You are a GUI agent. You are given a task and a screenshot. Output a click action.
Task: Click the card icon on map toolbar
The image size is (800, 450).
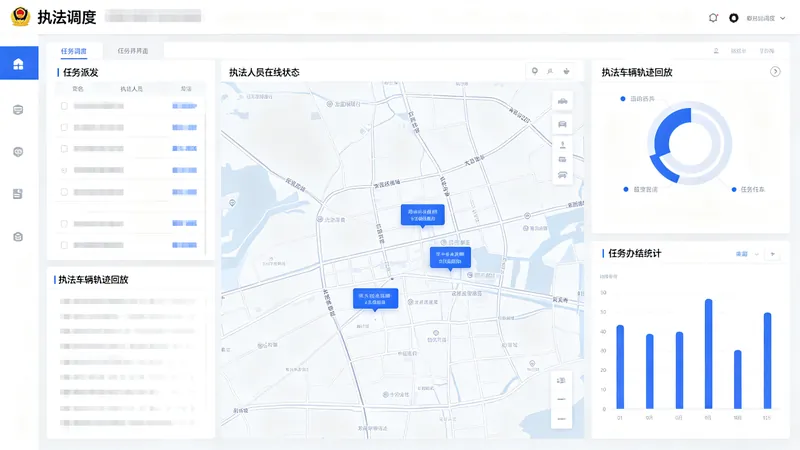(562, 160)
